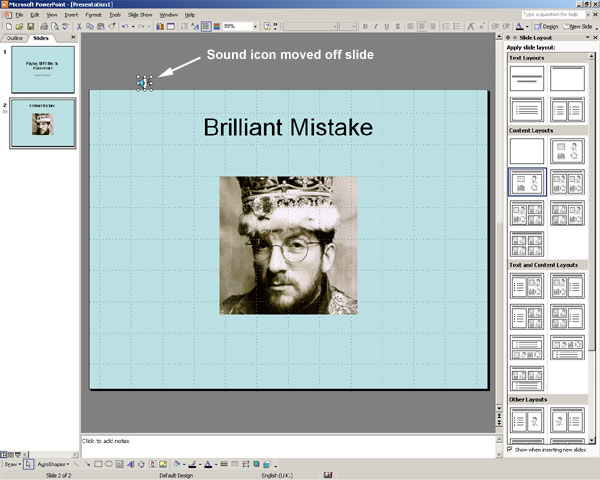Viewport: 600px width, 480px height.
Task: Click the Font Color icon in Drawing toolbar
Action: (x=209, y=464)
